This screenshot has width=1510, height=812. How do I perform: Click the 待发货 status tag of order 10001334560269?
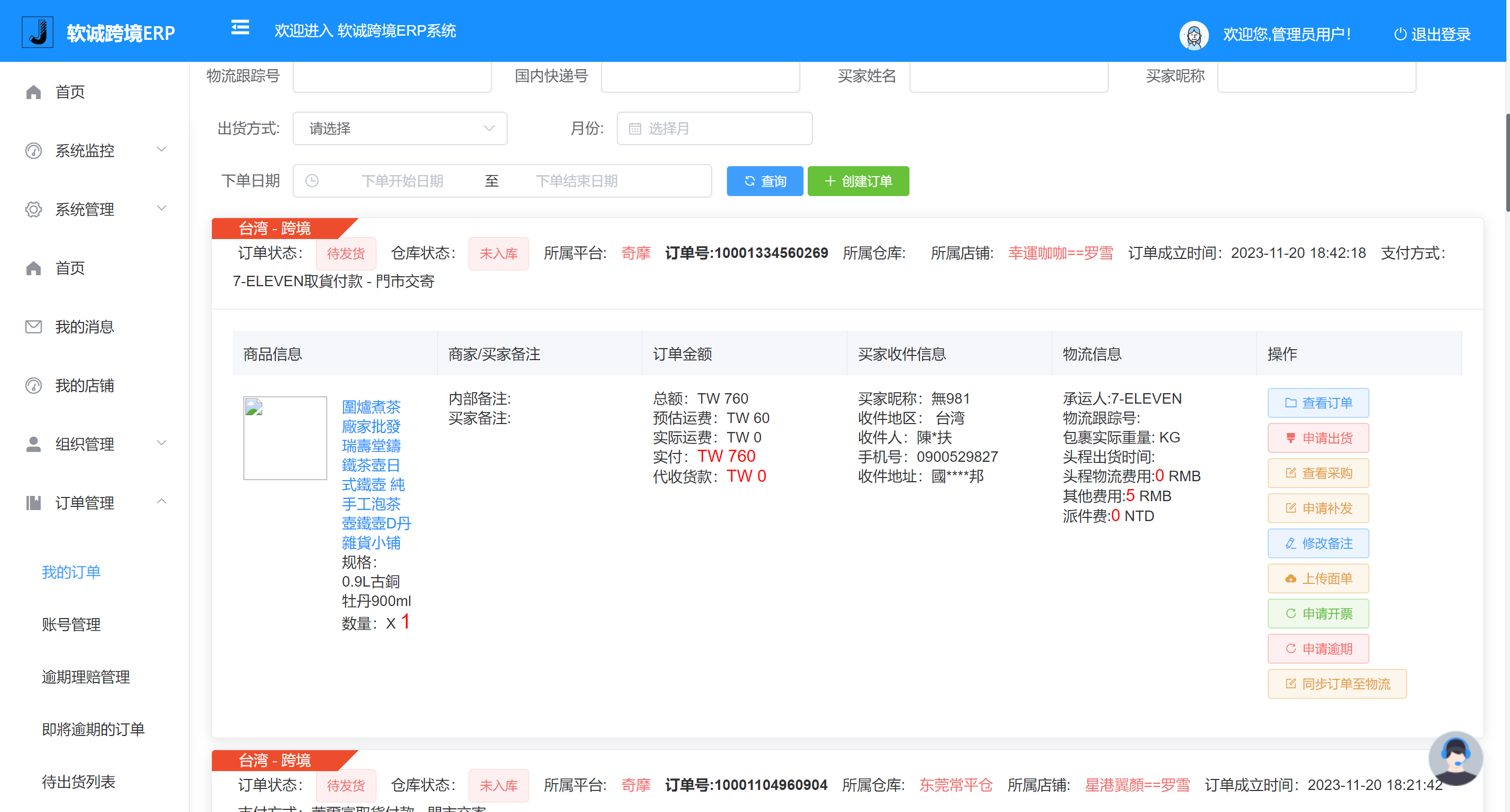click(346, 254)
